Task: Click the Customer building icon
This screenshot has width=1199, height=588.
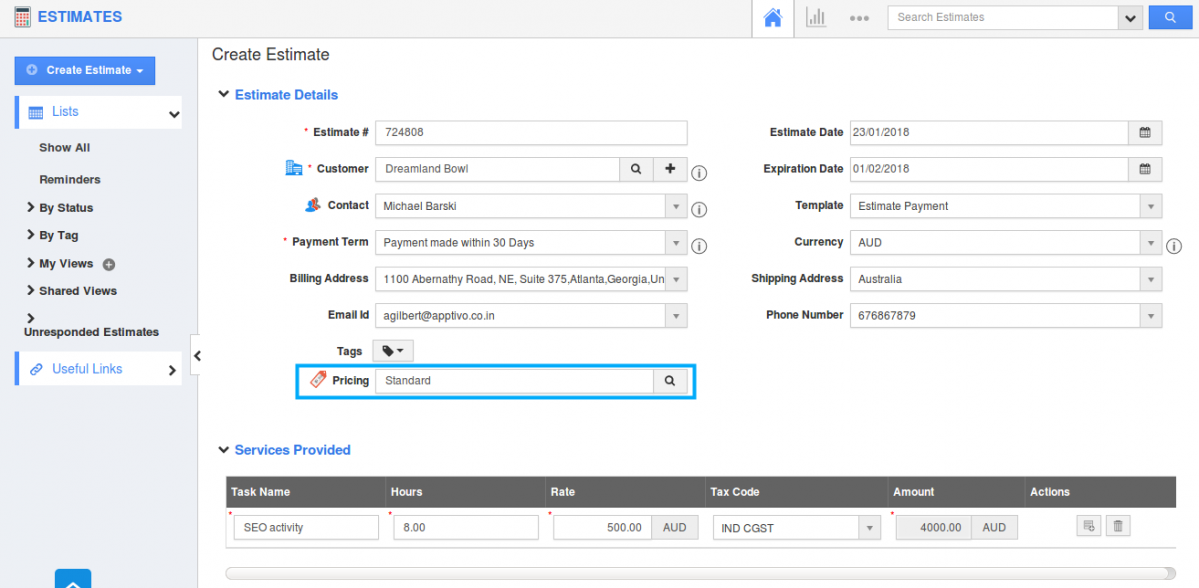Action: pyautogui.click(x=294, y=168)
